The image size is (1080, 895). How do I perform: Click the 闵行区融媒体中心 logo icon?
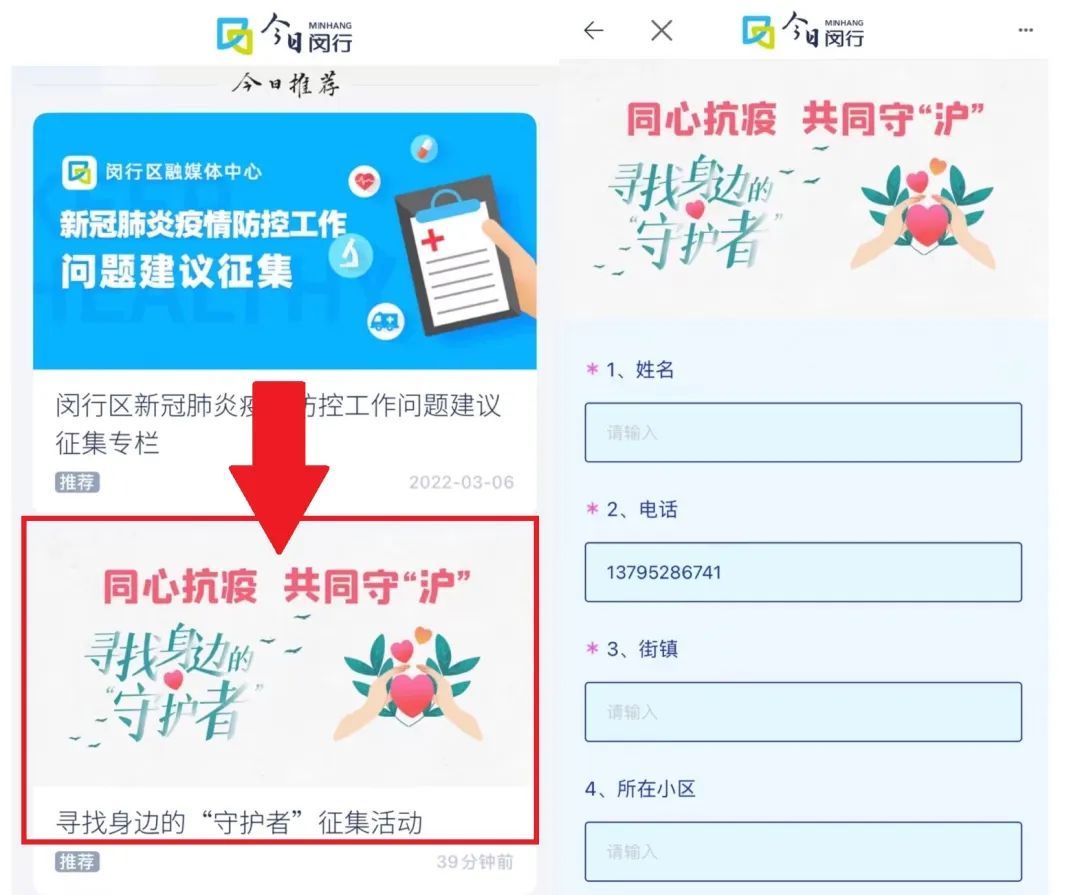pos(79,172)
